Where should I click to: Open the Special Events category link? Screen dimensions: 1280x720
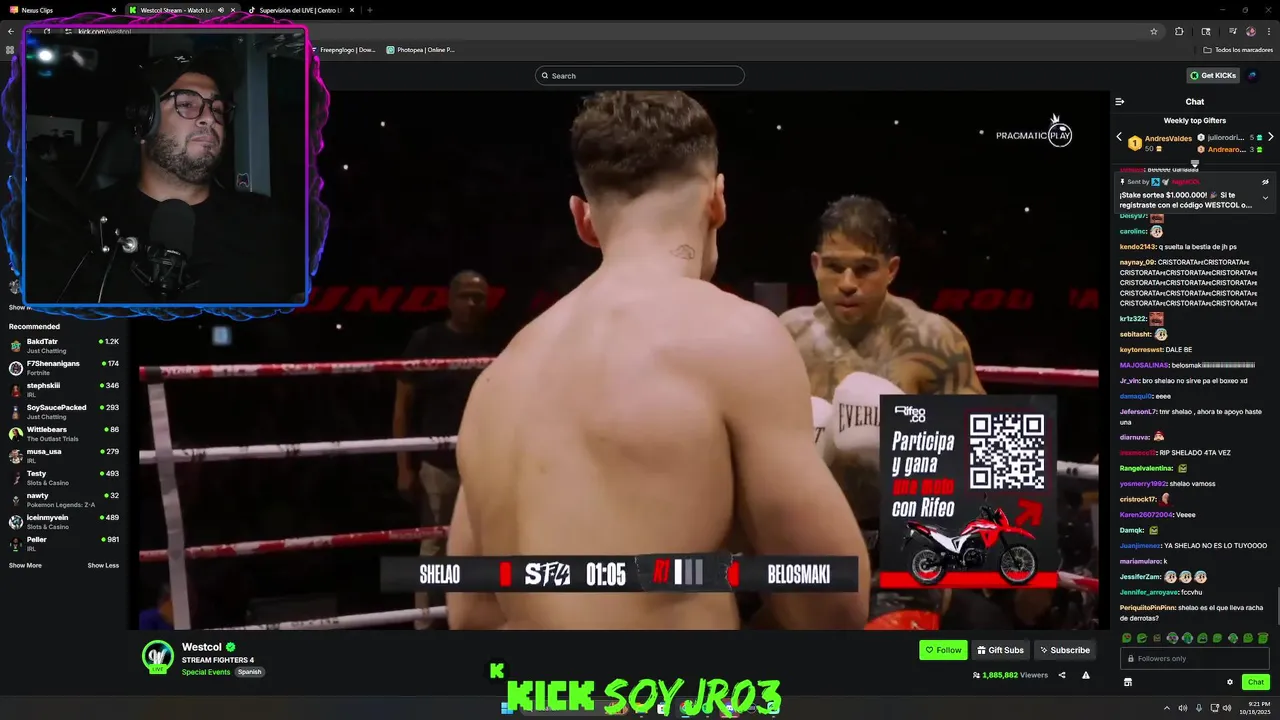click(206, 672)
